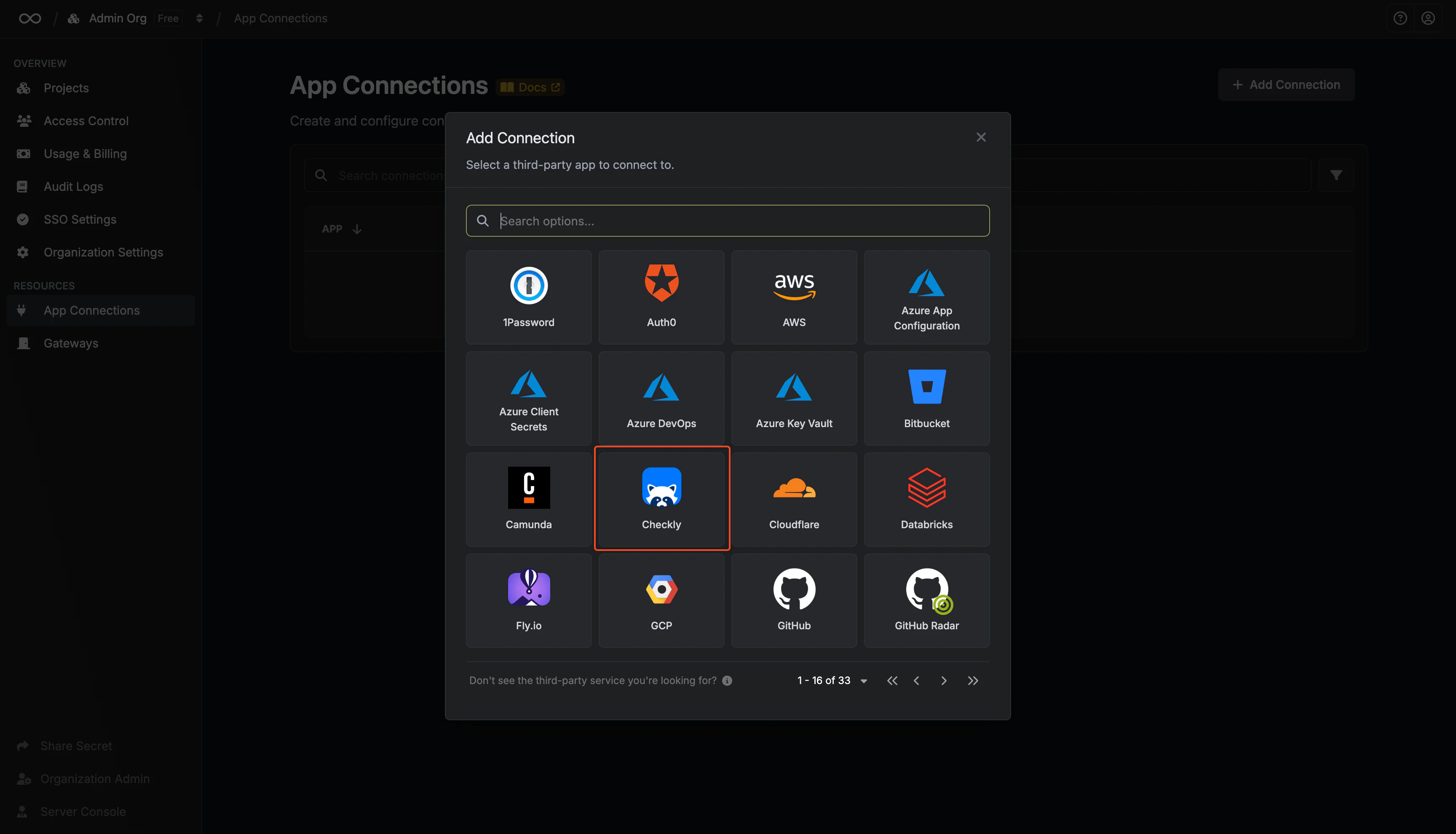Select Azure App Configuration tile
This screenshot has width=1456, height=834.
tap(927, 297)
